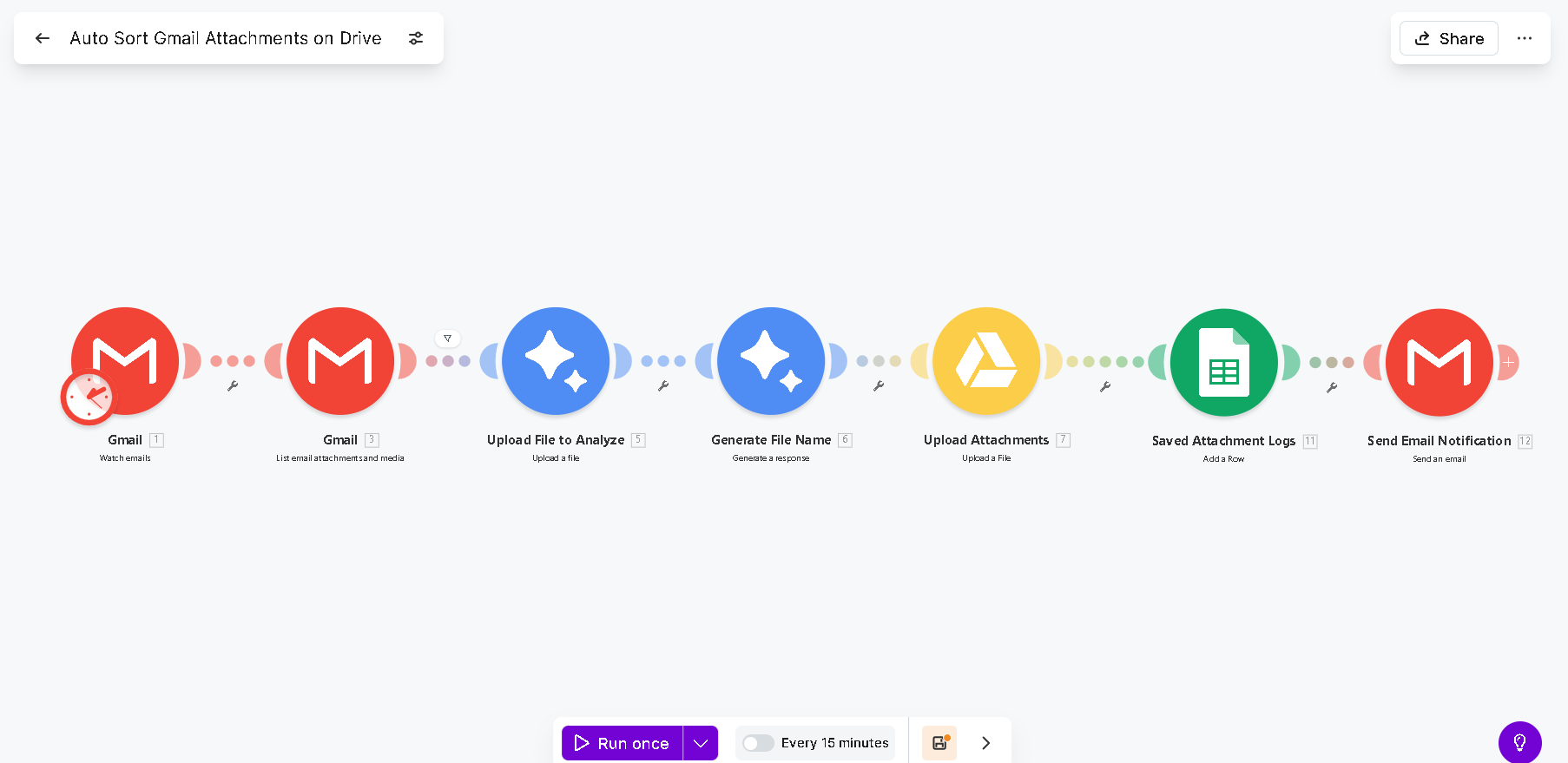The image size is (1568, 763).
Task: Expand the bottom toolbar with right chevron
Action: [x=985, y=743]
